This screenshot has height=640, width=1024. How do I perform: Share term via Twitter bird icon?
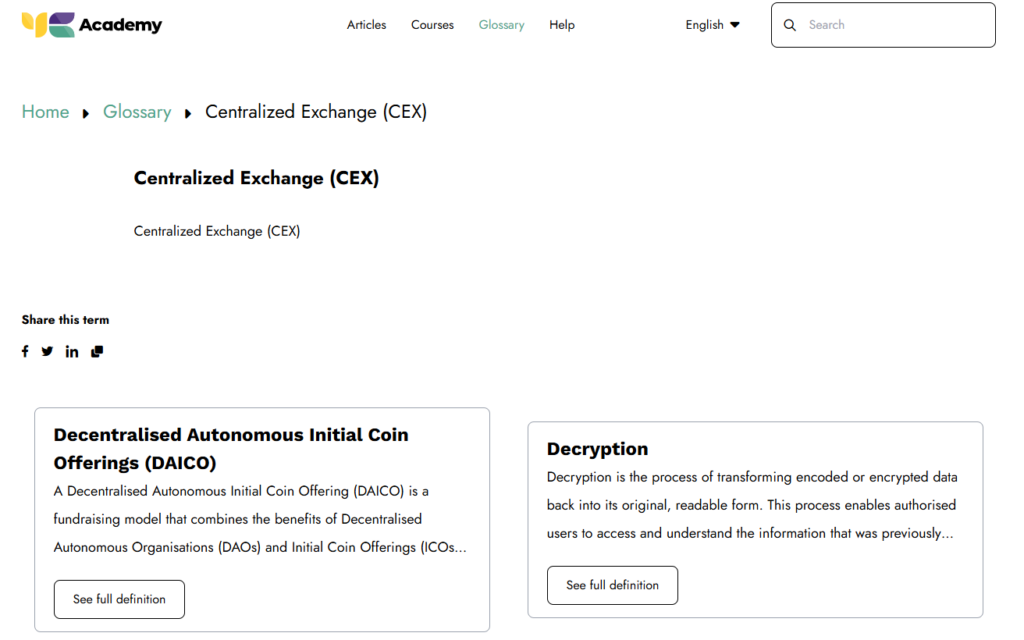tap(47, 351)
